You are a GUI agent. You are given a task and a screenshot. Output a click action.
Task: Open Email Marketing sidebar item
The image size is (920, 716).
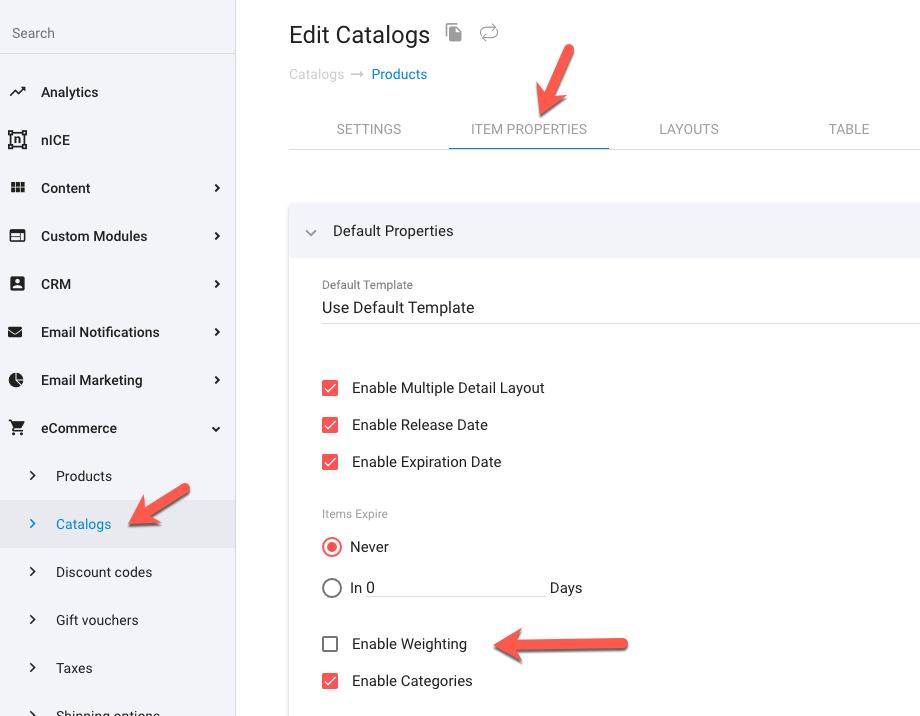point(92,380)
